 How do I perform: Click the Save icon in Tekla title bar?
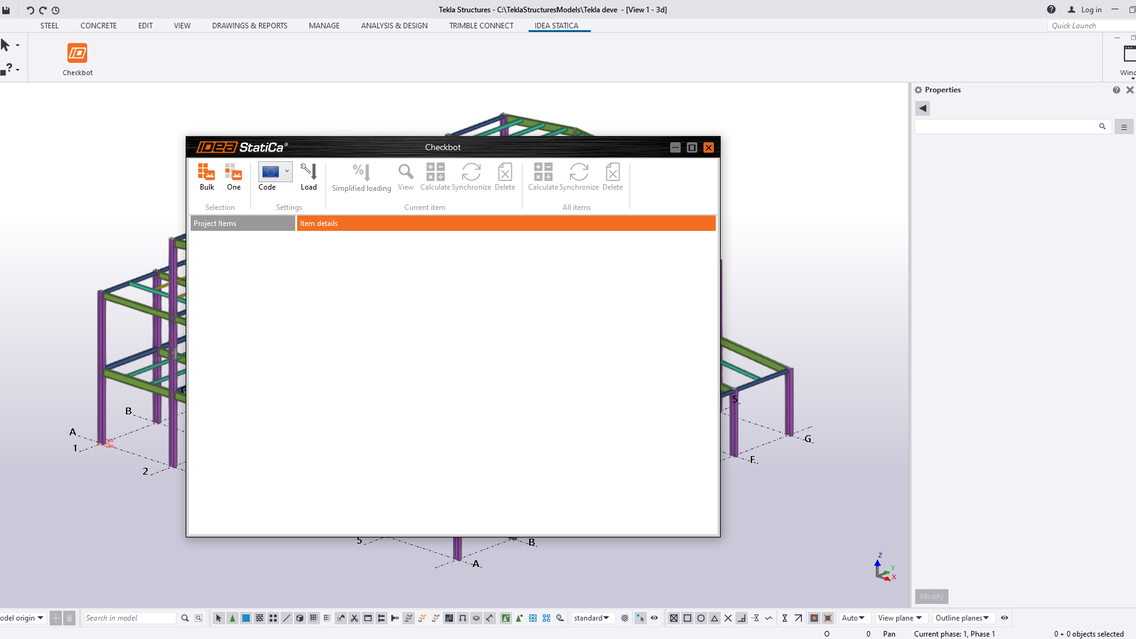point(7,10)
